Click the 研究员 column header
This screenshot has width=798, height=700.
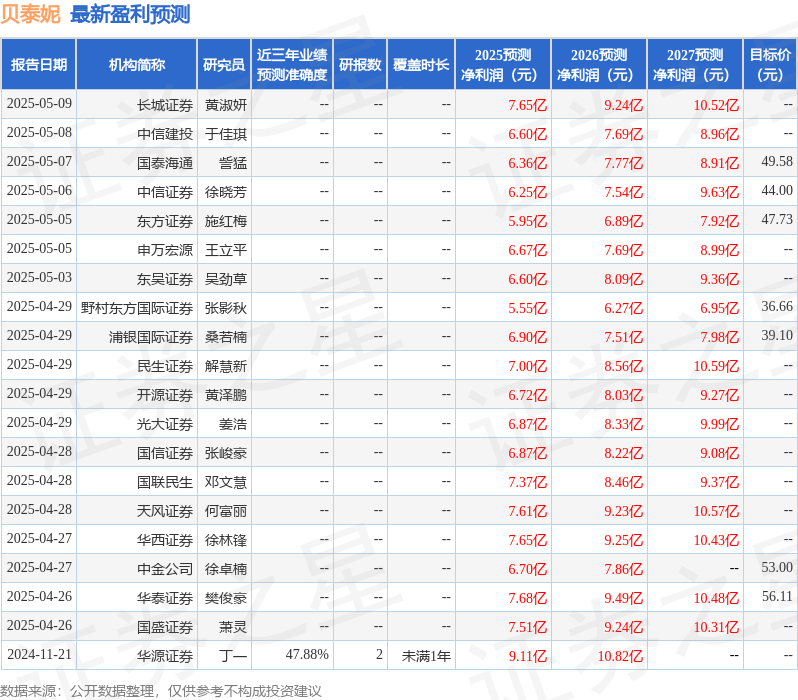[224, 65]
